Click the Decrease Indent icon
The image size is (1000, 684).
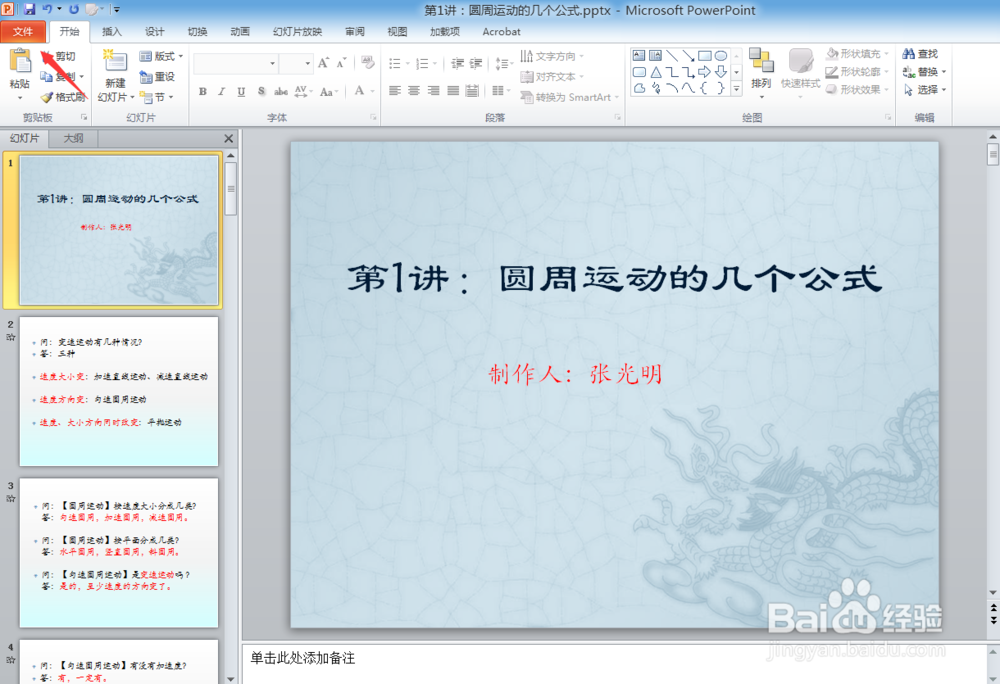457,63
